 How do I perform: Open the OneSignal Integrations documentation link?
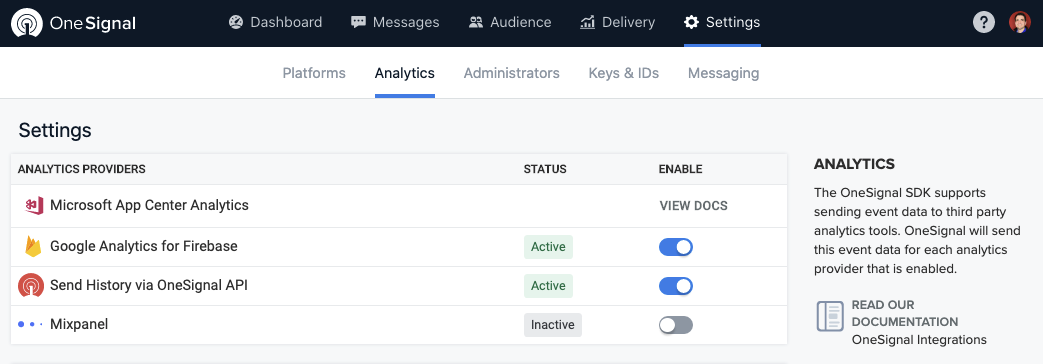[x=919, y=340]
